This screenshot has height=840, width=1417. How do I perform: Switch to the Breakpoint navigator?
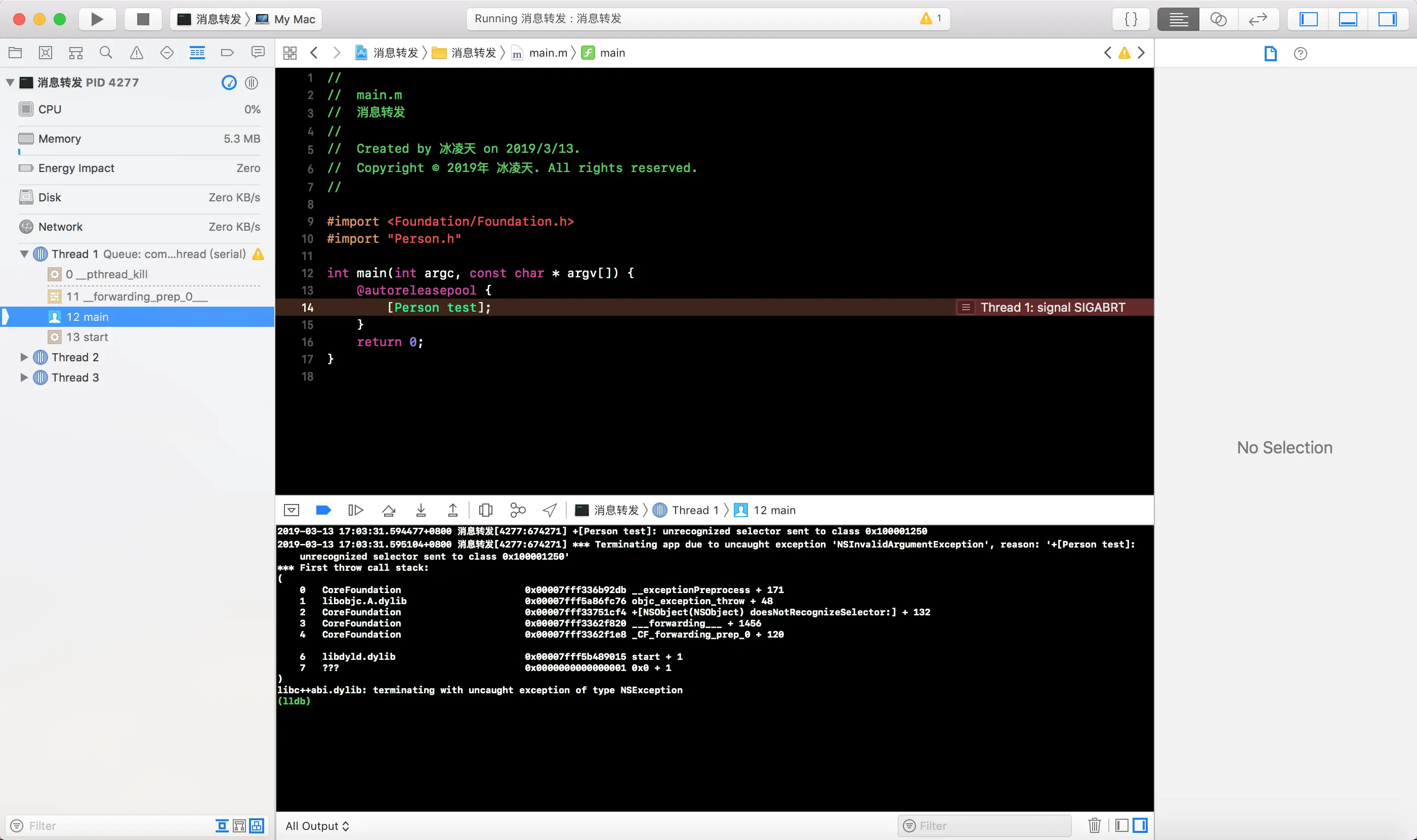(227, 53)
